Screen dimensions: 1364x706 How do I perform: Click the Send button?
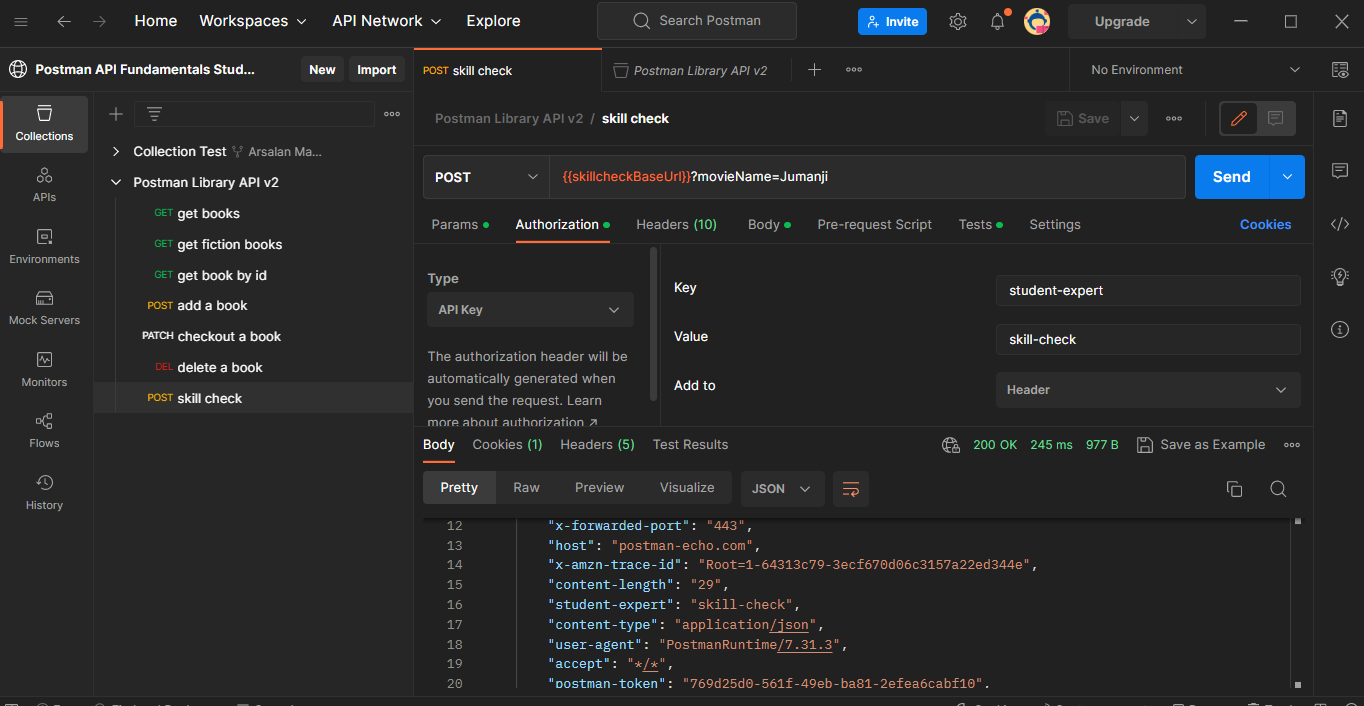(x=1231, y=176)
